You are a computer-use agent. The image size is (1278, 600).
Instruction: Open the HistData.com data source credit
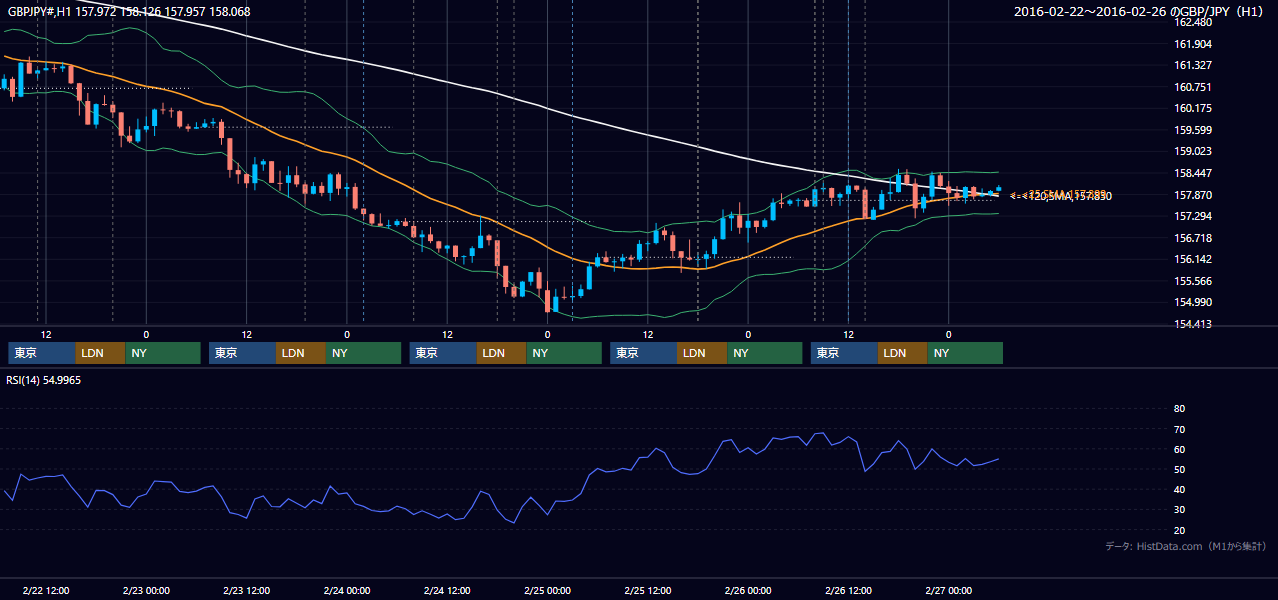coord(1185,546)
